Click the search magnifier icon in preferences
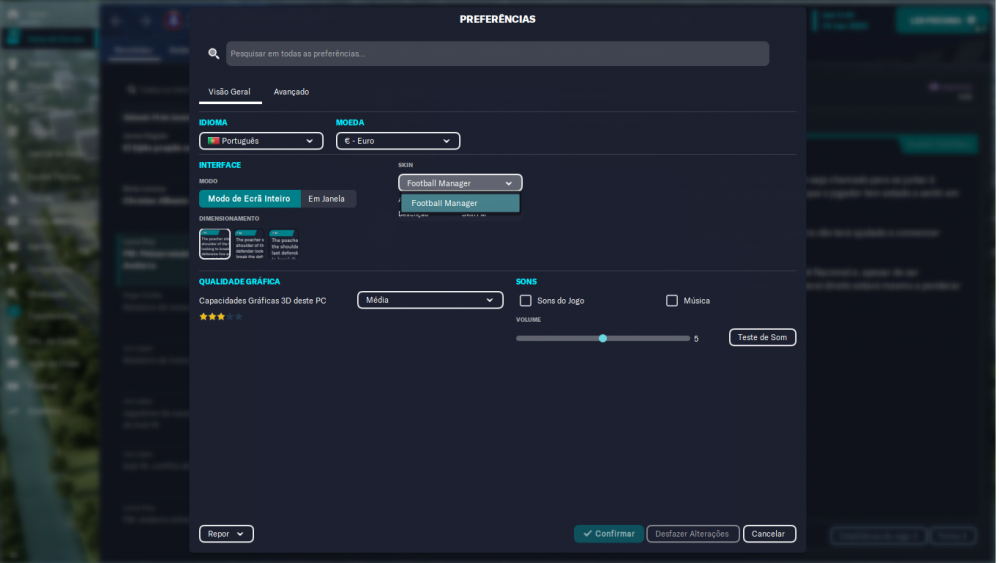This screenshot has height=563, width=1000. pyautogui.click(x=214, y=54)
